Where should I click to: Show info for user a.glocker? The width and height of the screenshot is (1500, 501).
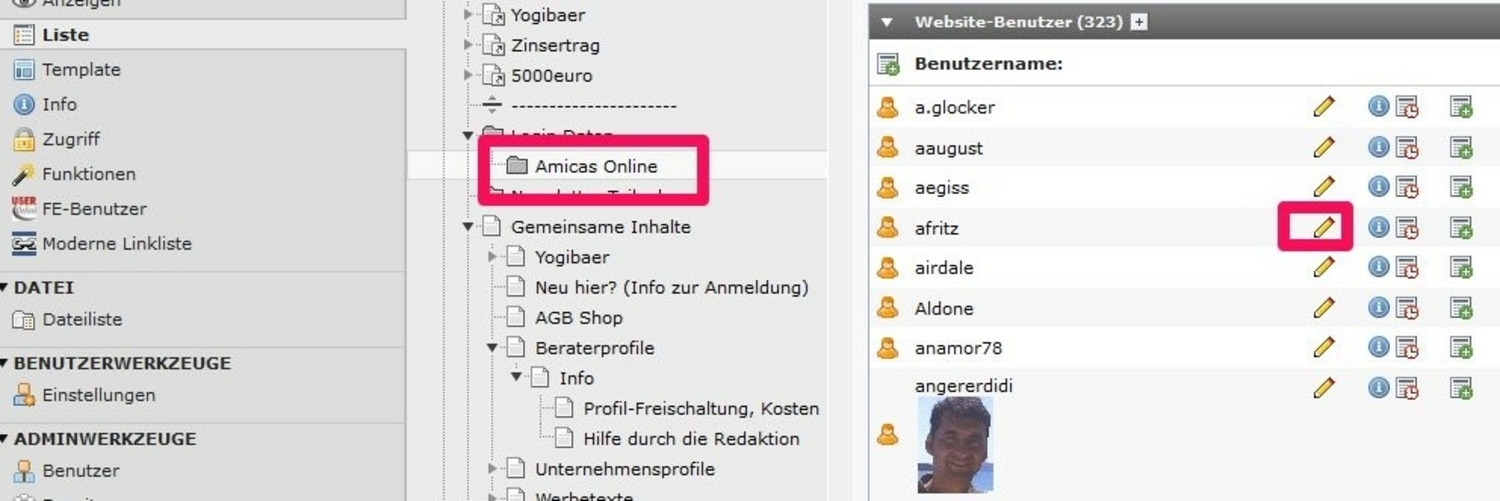(x=1379, y=106)
